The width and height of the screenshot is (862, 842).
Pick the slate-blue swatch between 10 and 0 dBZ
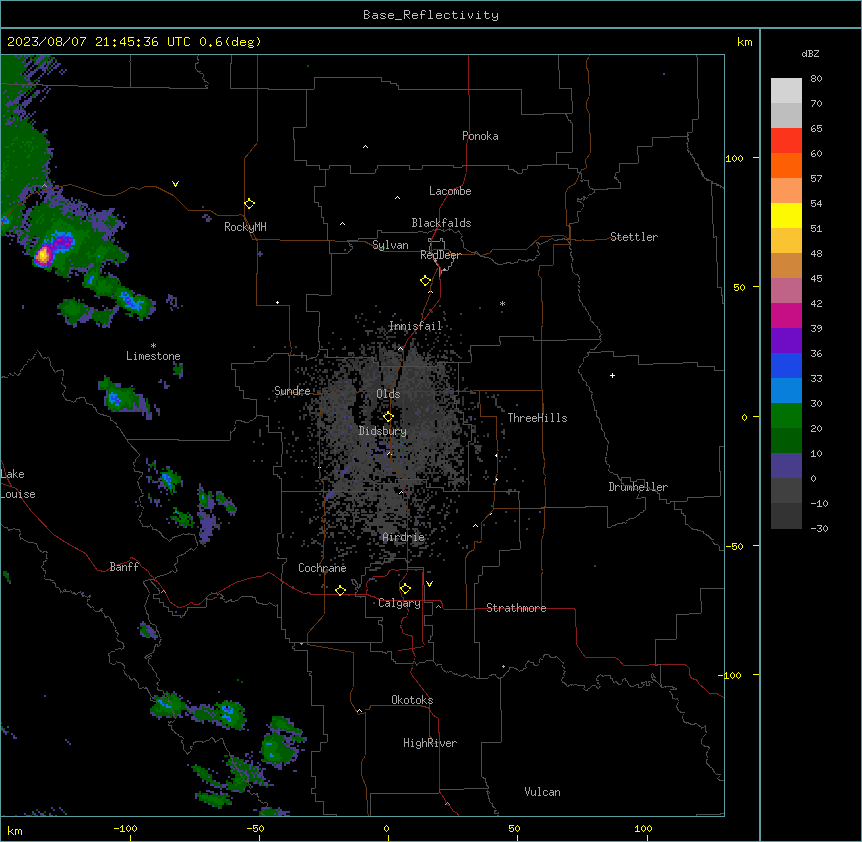click(x=786, y=466)
